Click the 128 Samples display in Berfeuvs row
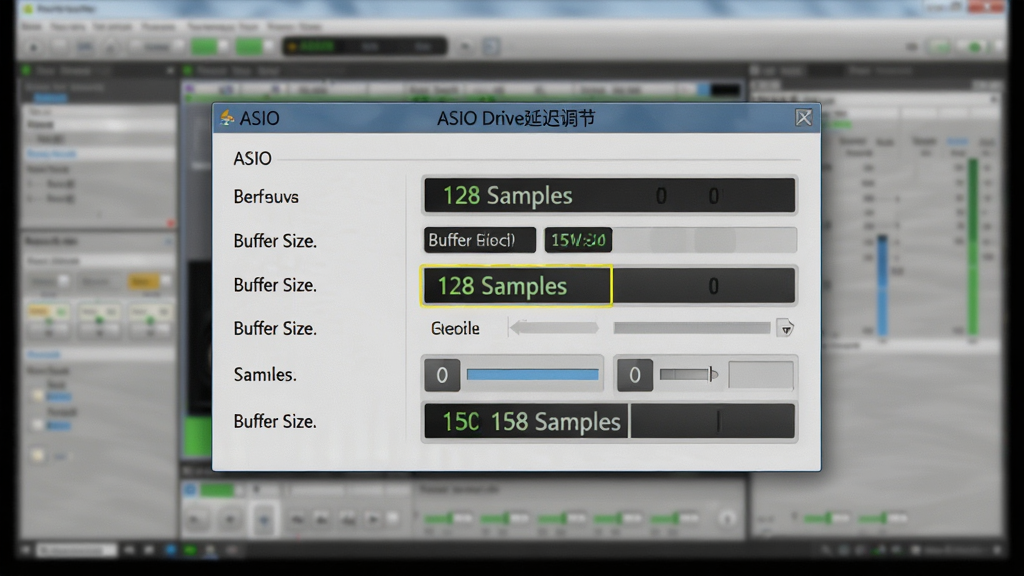Viewport: 1024px width, 576px height. tap(609, 195)
